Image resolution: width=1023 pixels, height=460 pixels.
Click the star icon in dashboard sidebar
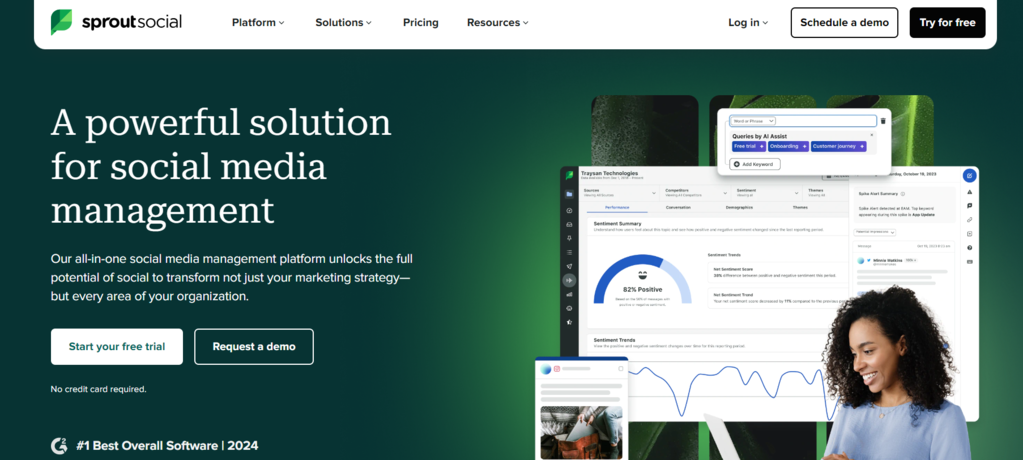(570, 322)
